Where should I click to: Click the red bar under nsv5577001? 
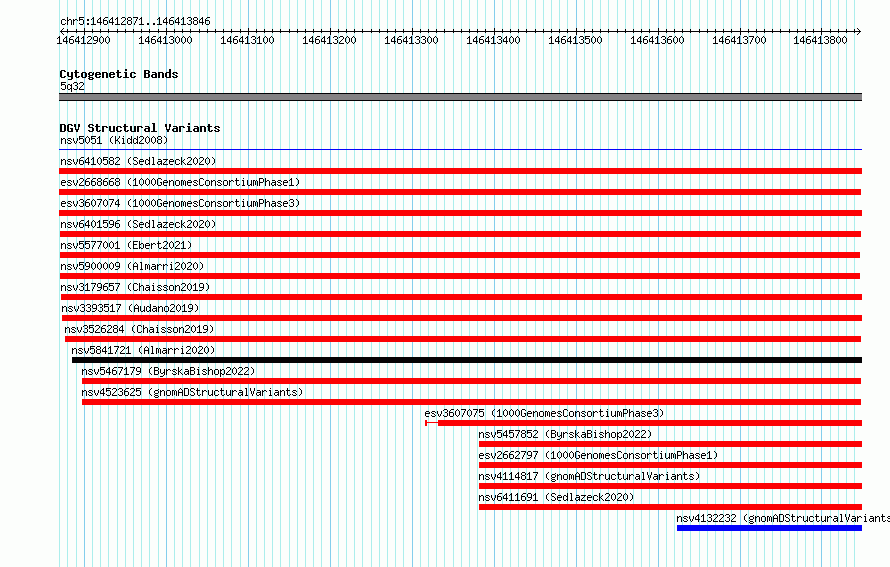pyautogui.click(x=460, y=255)
